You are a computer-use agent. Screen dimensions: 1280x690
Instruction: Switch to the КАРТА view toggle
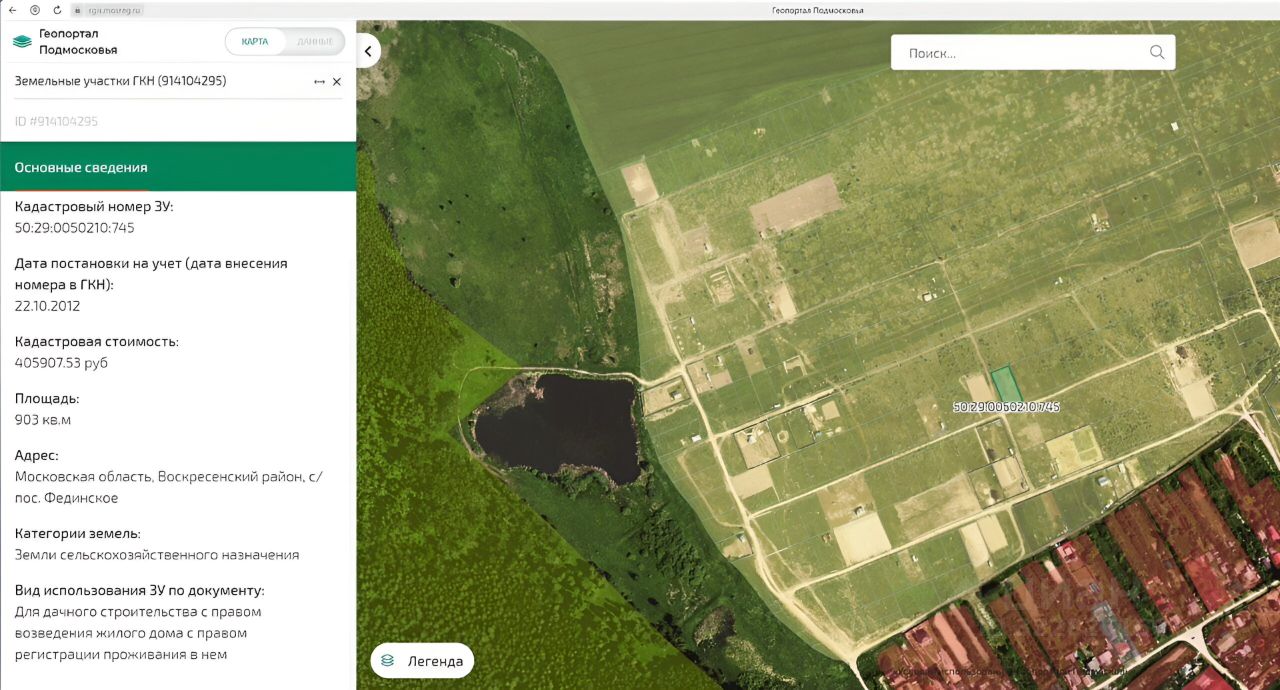[x=255, y=41]
